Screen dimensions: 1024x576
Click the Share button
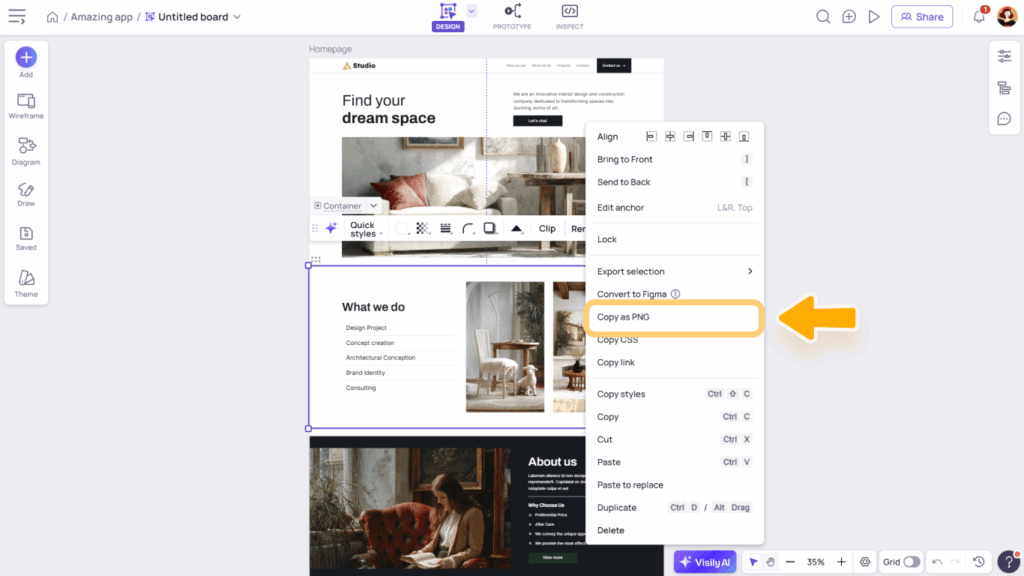(x=922, y=17)
